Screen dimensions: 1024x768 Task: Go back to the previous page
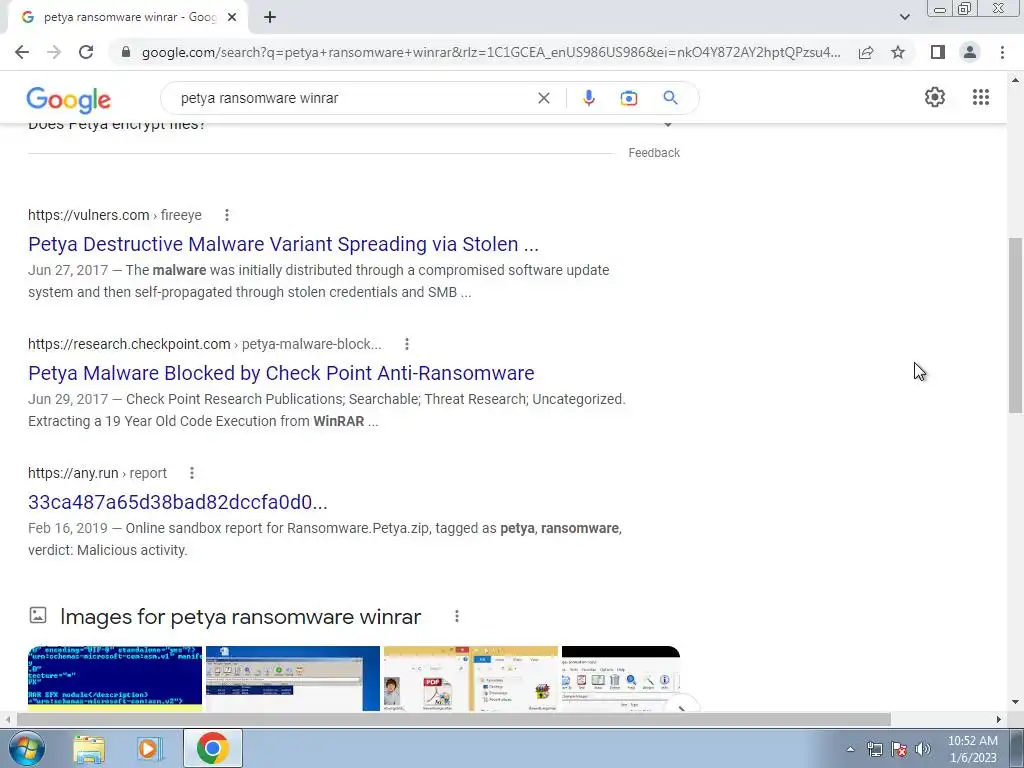click(22, 52)
